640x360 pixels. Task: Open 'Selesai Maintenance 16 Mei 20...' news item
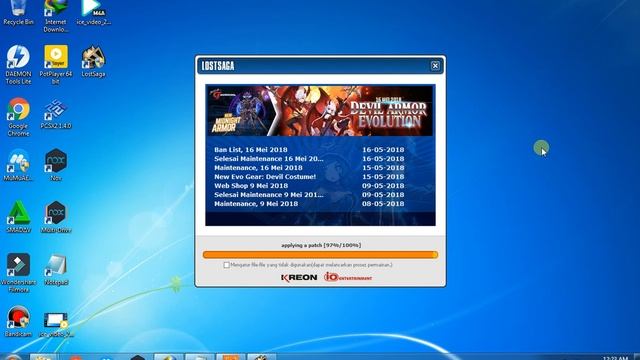point(269,159)
